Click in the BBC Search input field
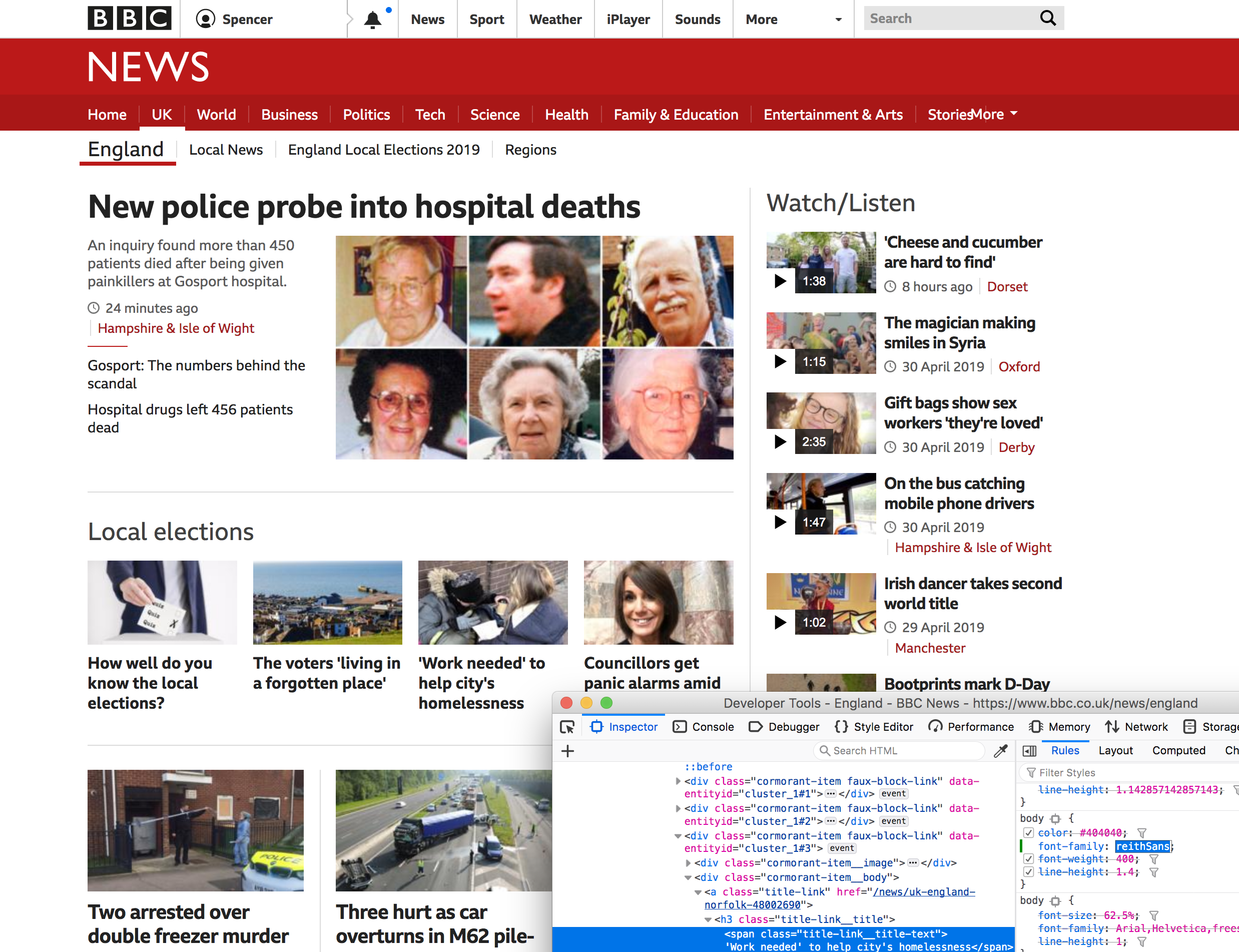Image resolution: width=1239 pixels, height=952 pixels. [x=951, y=19]
